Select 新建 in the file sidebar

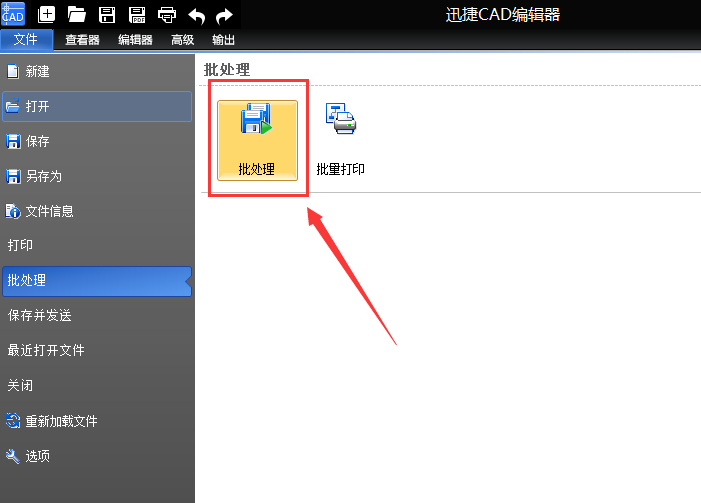click(x=38, y=72)
